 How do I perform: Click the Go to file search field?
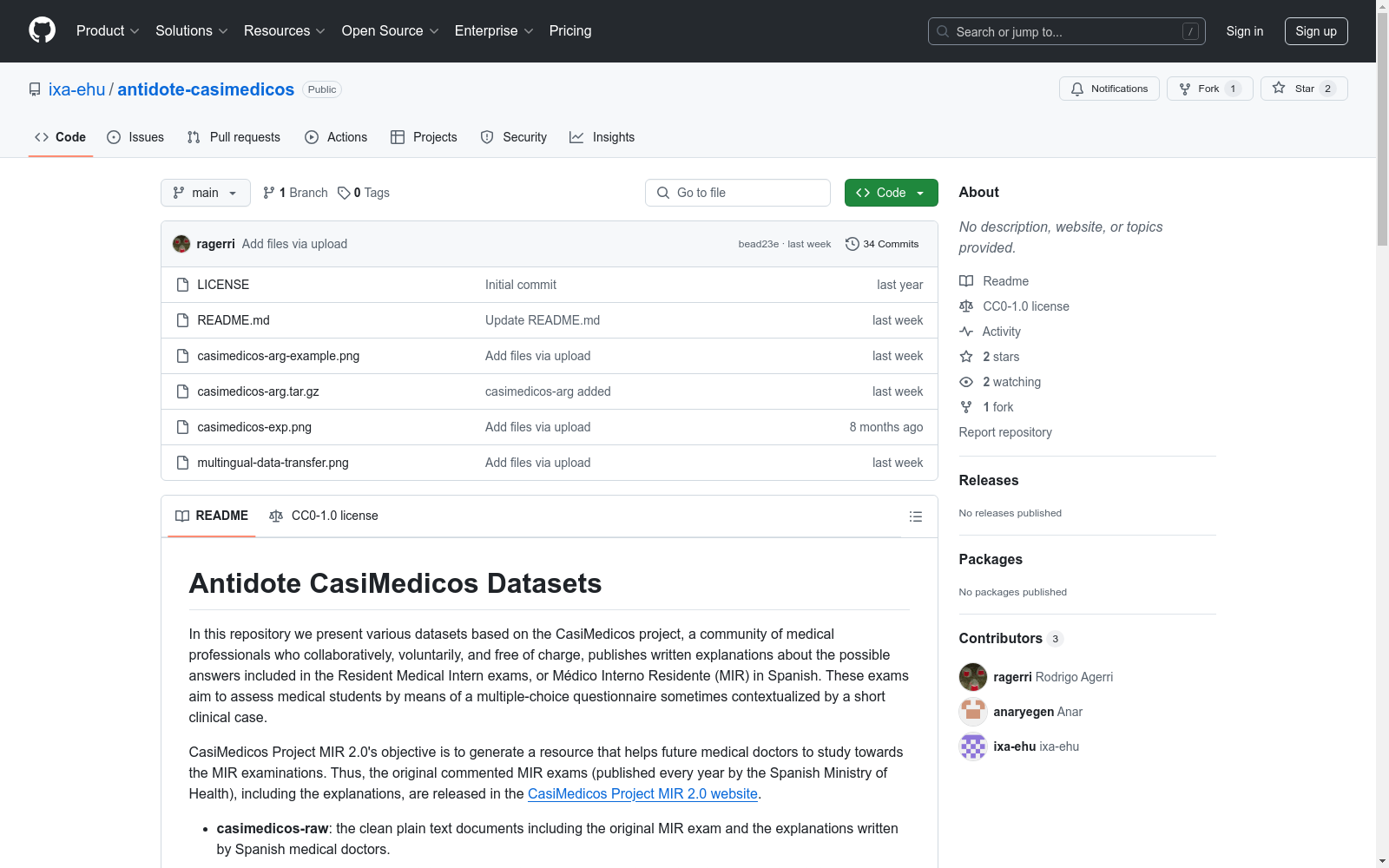click(x=738, y=193)
